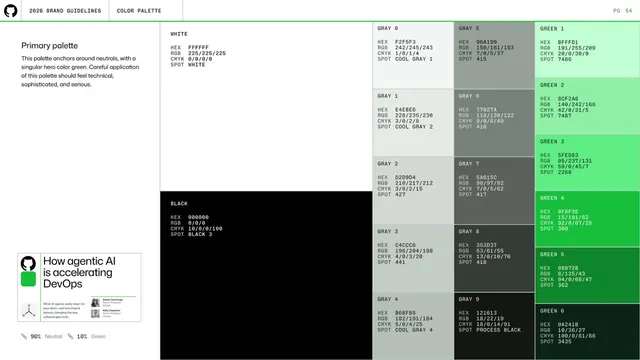Click the Primary palette heading
The image size is (640, 360).
click(x=49, y=46)
